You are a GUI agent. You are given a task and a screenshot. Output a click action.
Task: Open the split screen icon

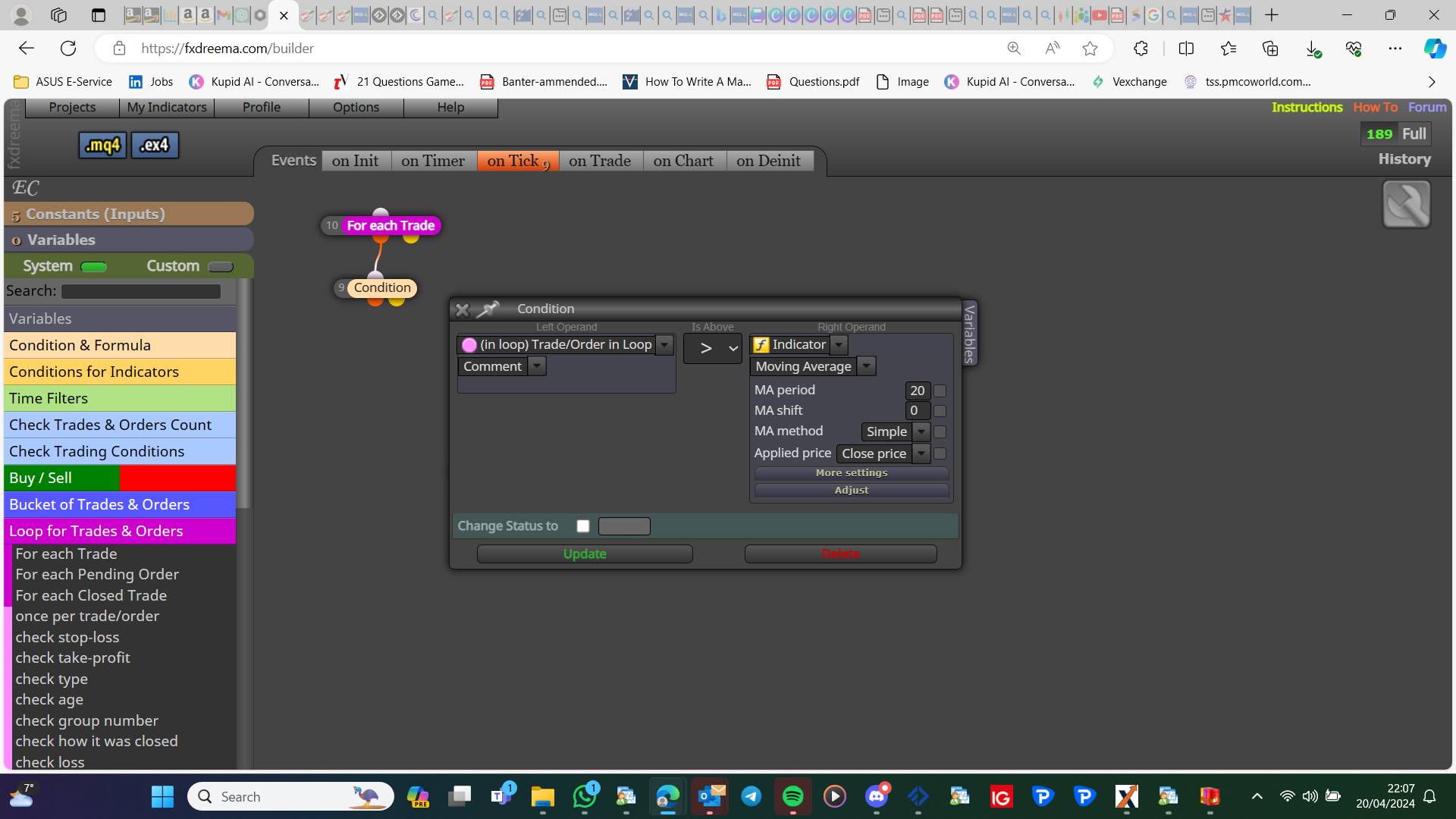(x=1186, y=49)
